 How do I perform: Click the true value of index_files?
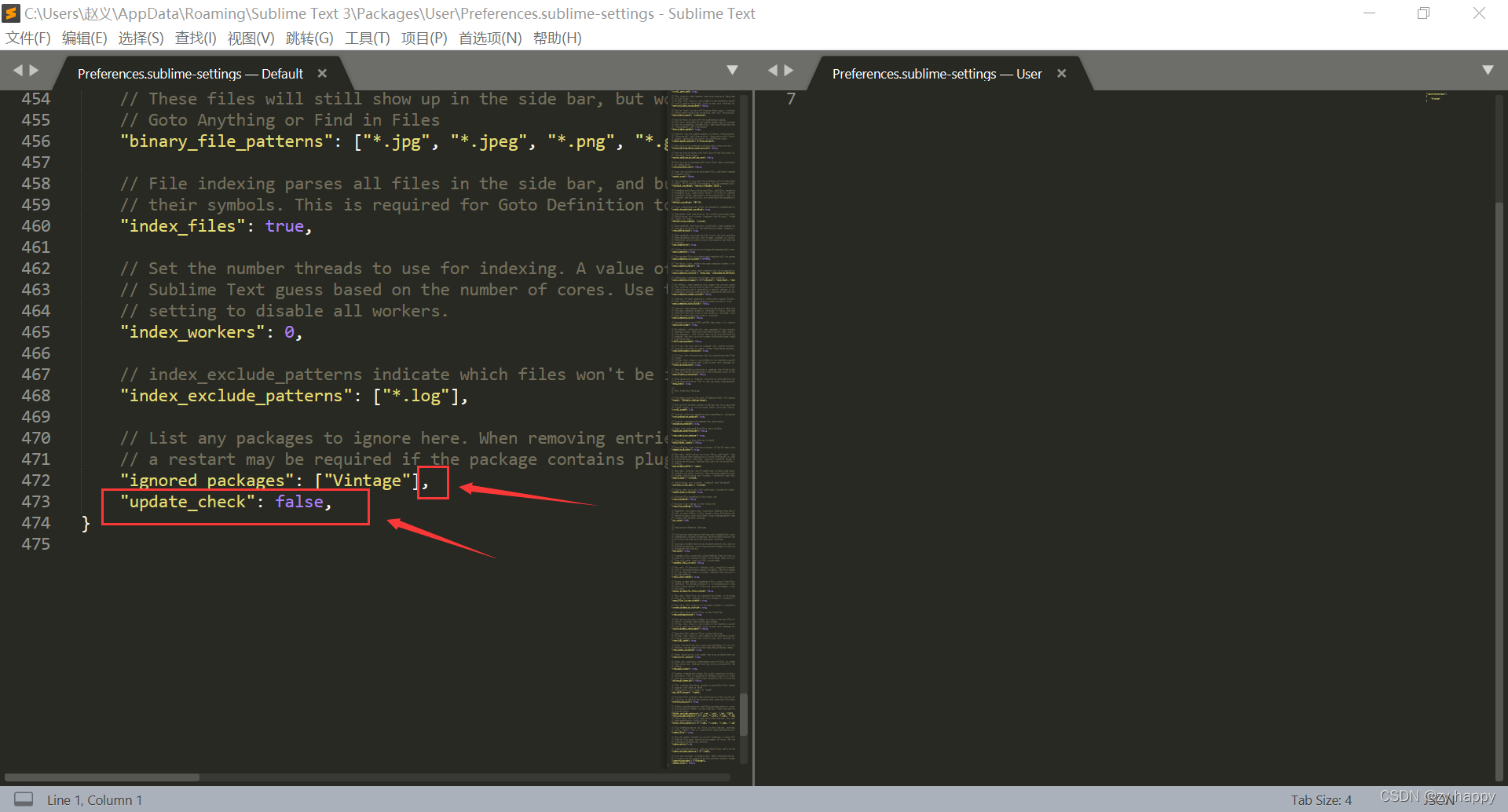[284, 226]
